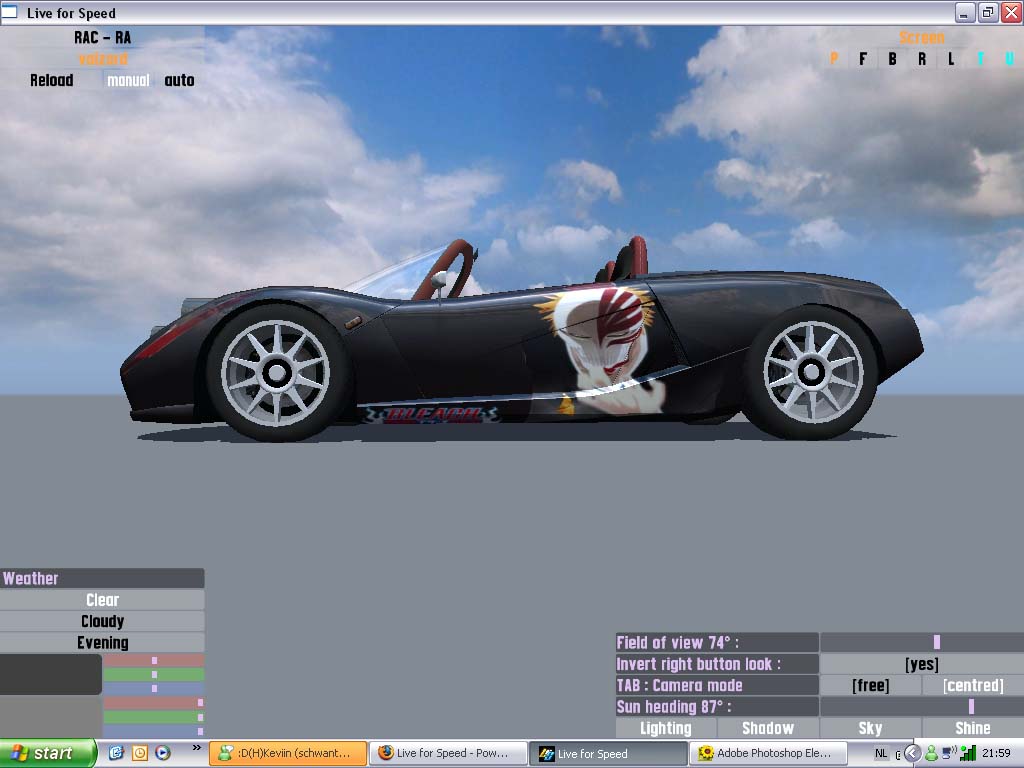1024x768 pixels.
Task: Adjust the second color's red slider
Action: coord(153,703)
